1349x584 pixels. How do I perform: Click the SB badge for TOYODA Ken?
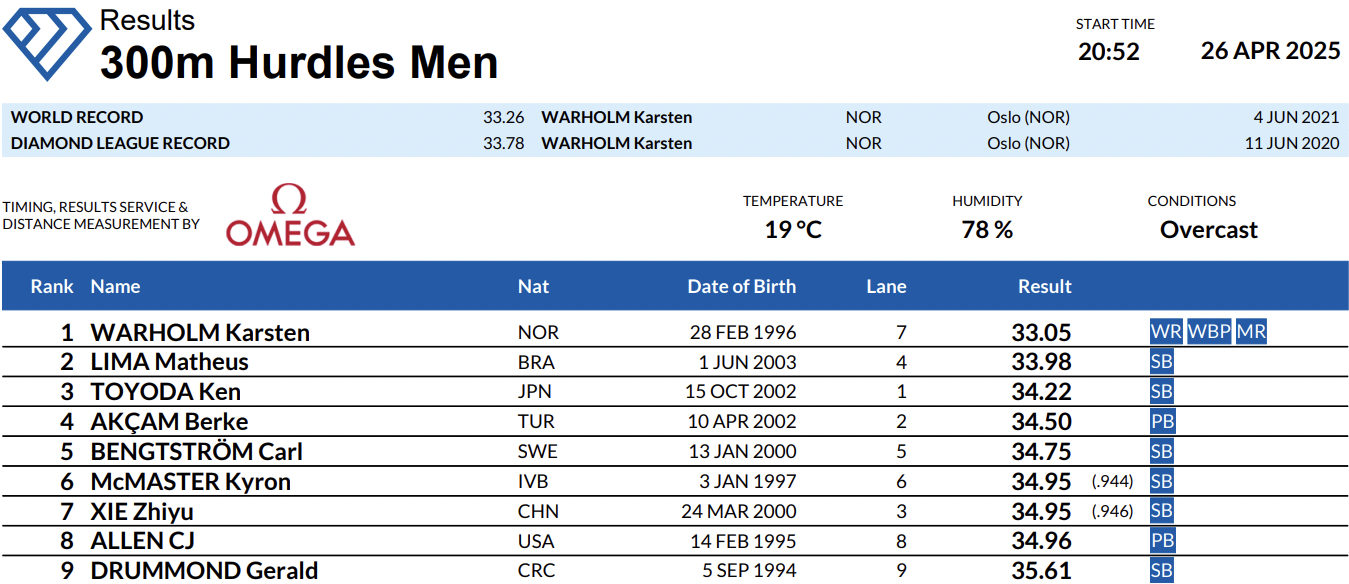tap(1161, 391)
